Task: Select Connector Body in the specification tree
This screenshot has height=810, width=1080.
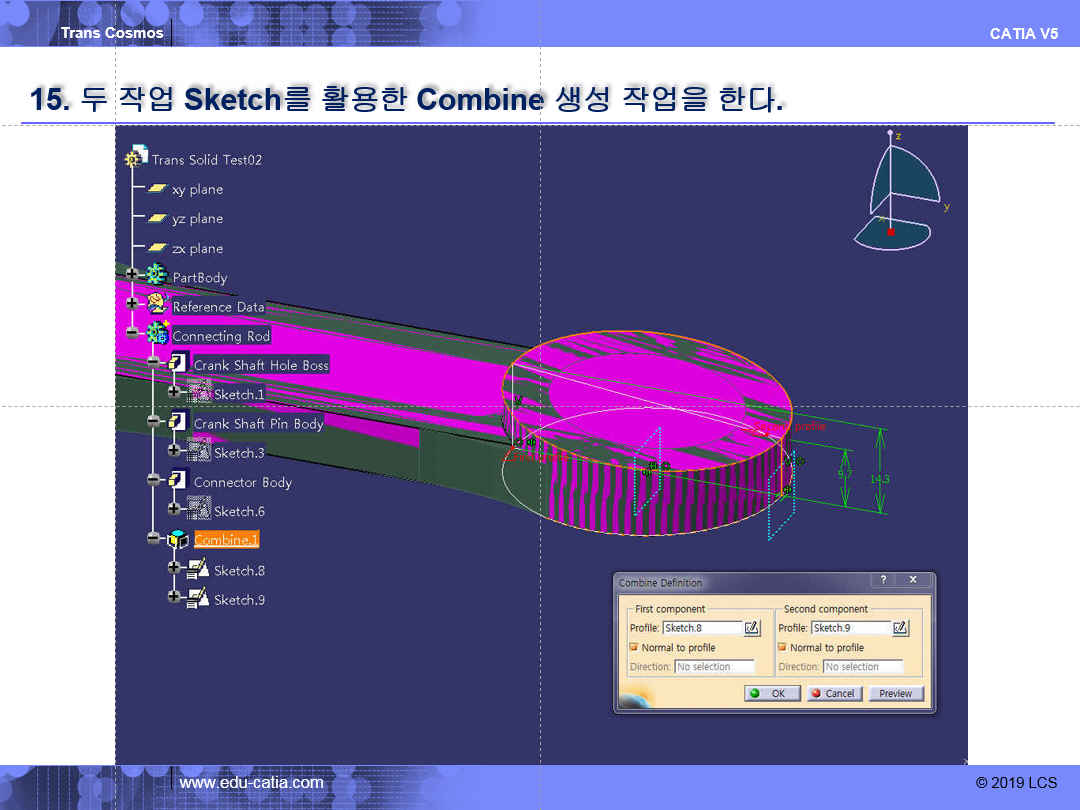Action: pos(242,482)
